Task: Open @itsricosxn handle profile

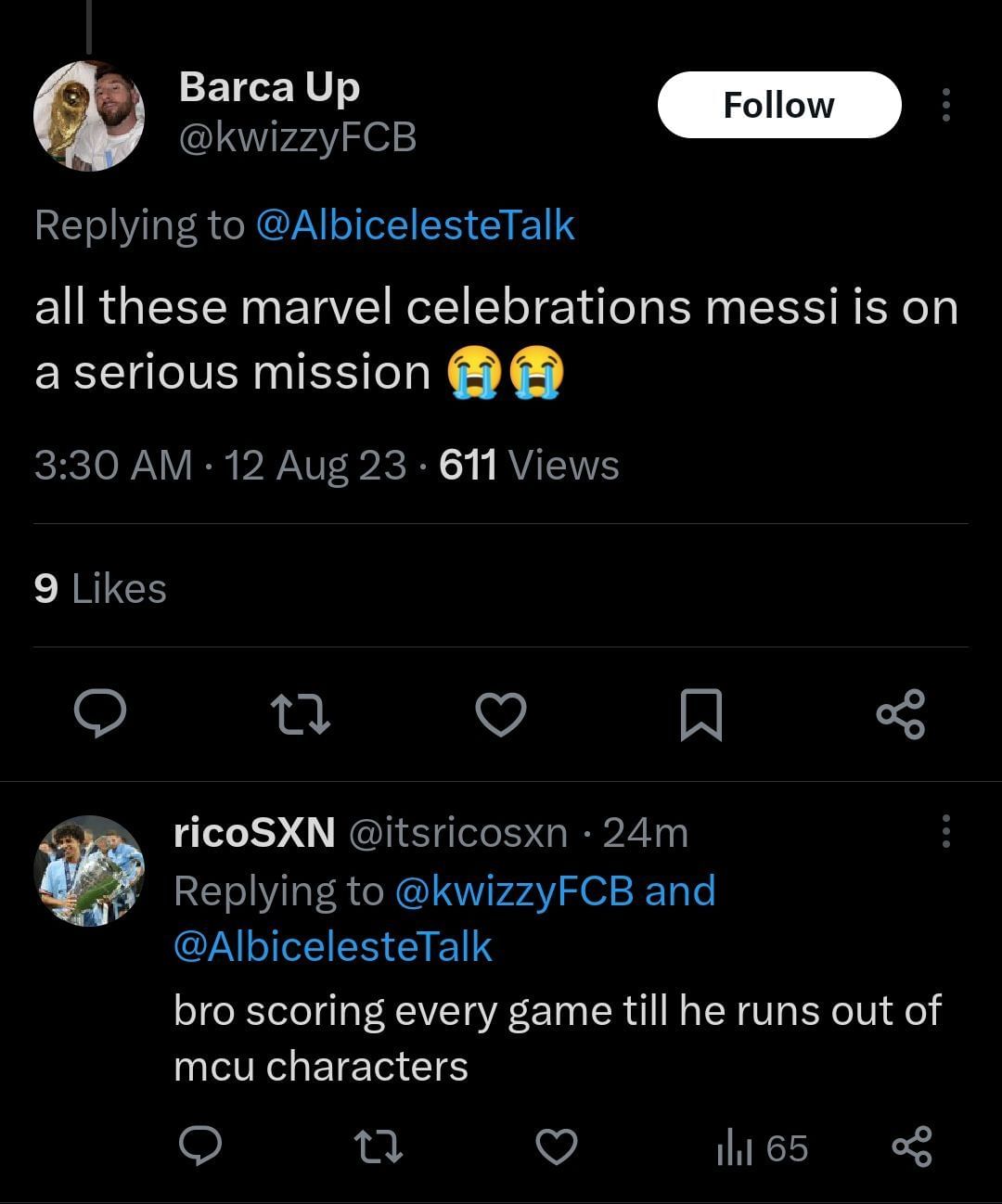Action: [458, 833]
